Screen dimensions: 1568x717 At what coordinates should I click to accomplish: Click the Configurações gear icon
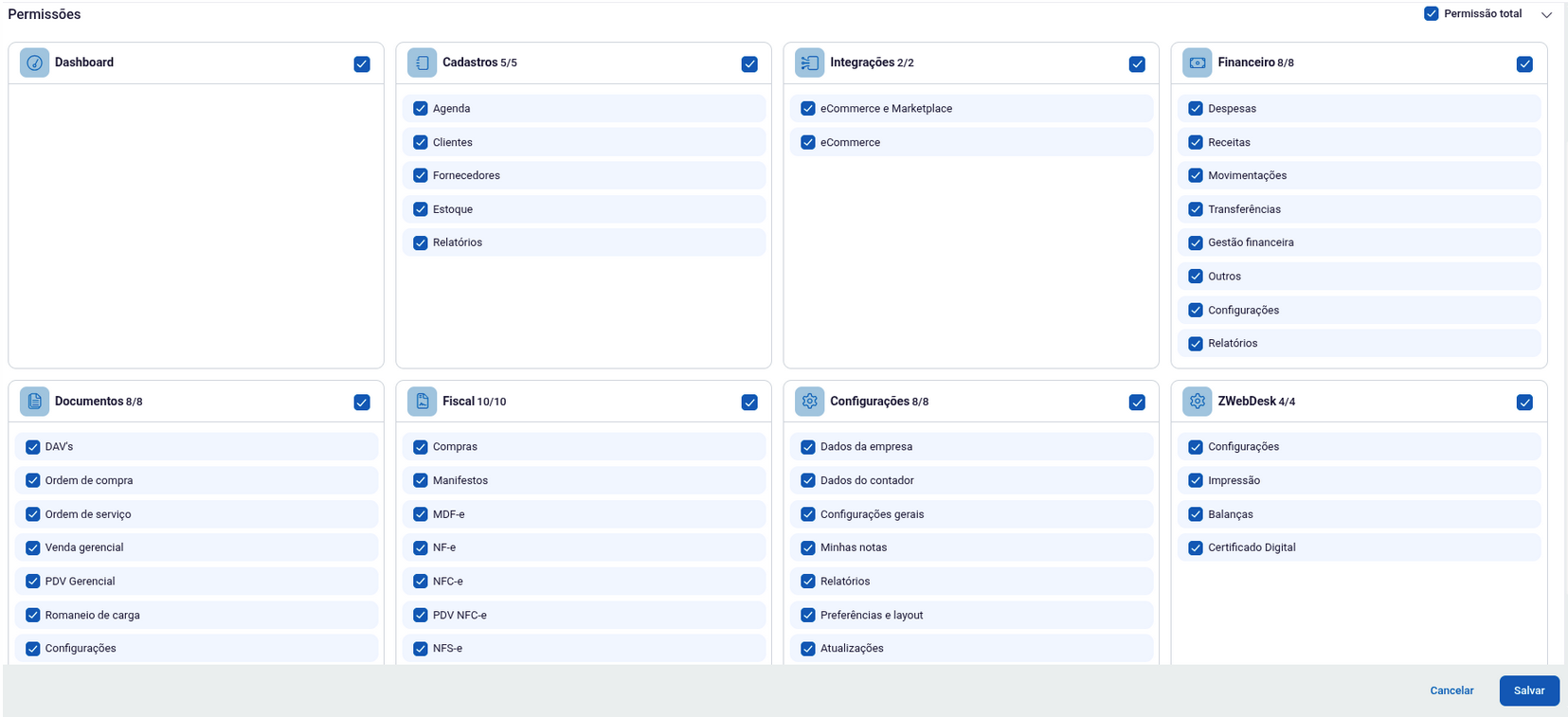[x=810, y=402]
